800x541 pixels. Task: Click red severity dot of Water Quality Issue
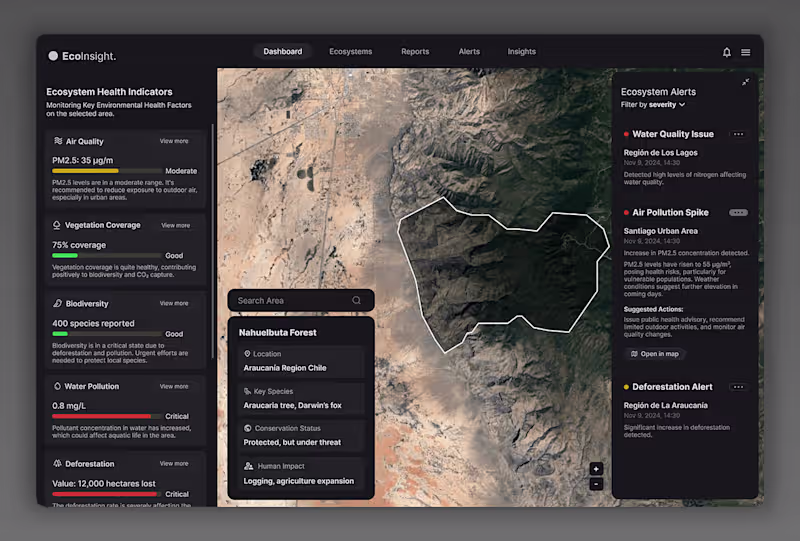(626, 134)
